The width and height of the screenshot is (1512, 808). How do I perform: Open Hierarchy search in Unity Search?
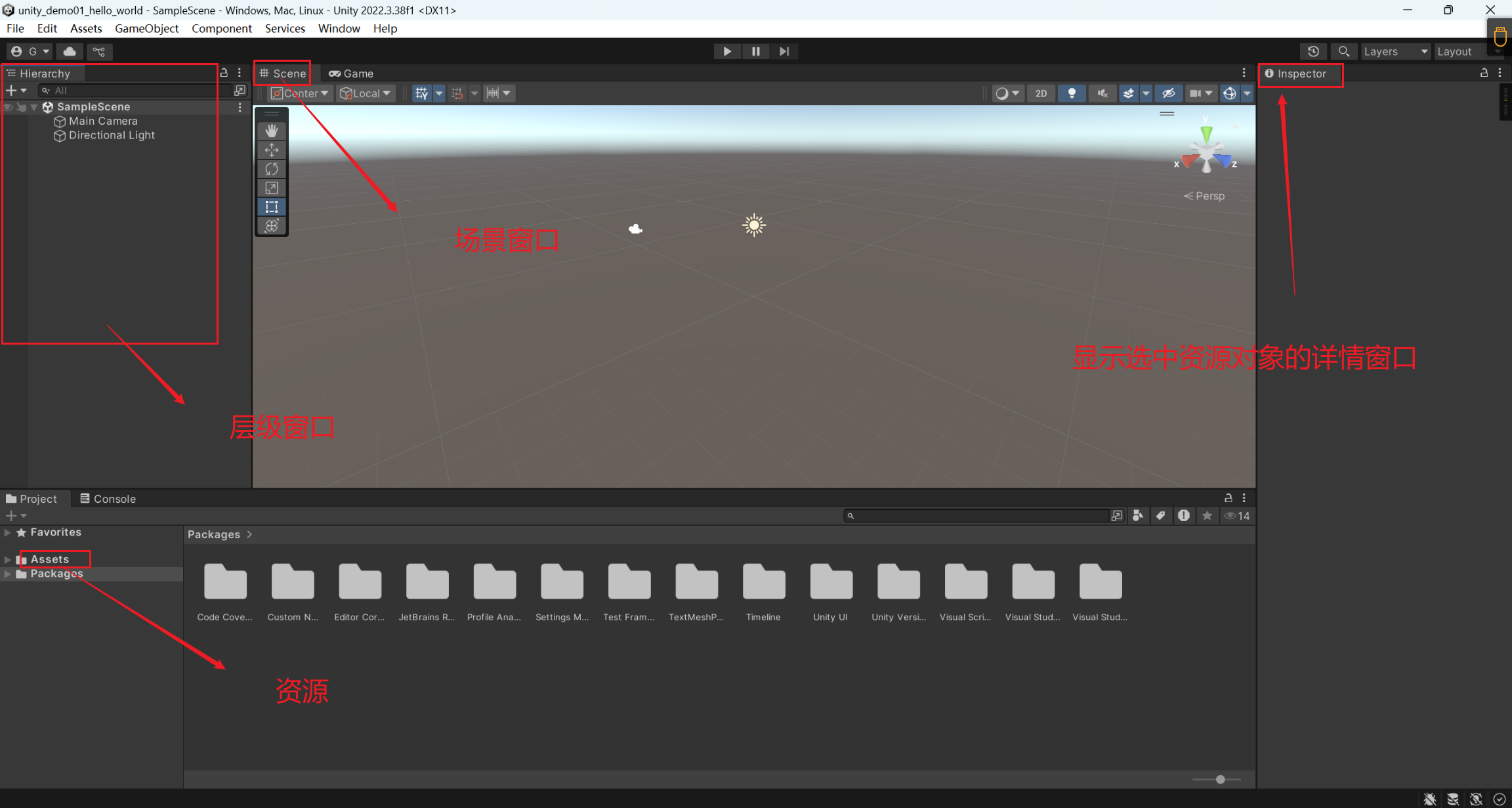[240, 90]
